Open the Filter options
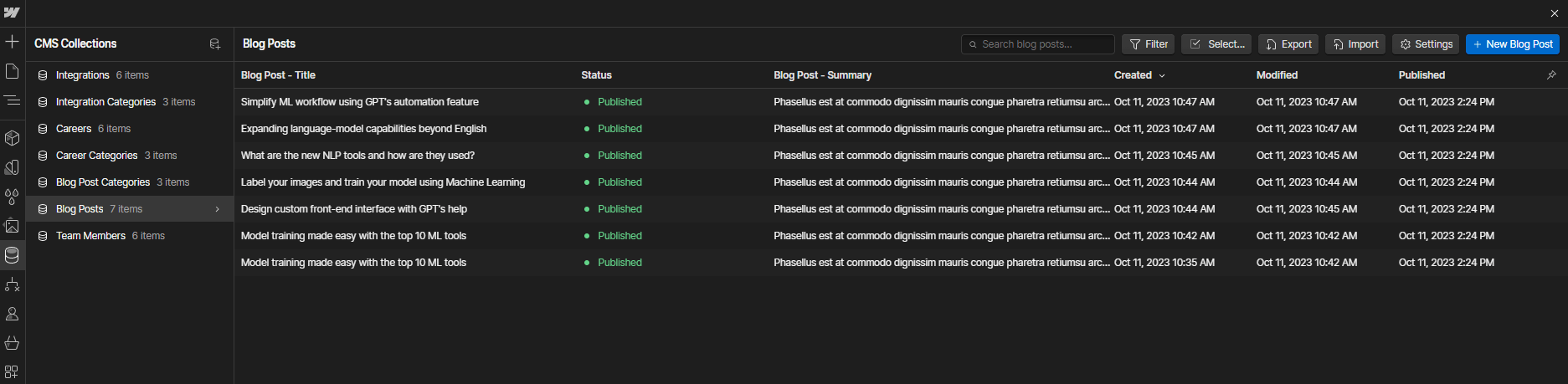The width and height of the screenshot is (1568, 384). pos(1148,44)
